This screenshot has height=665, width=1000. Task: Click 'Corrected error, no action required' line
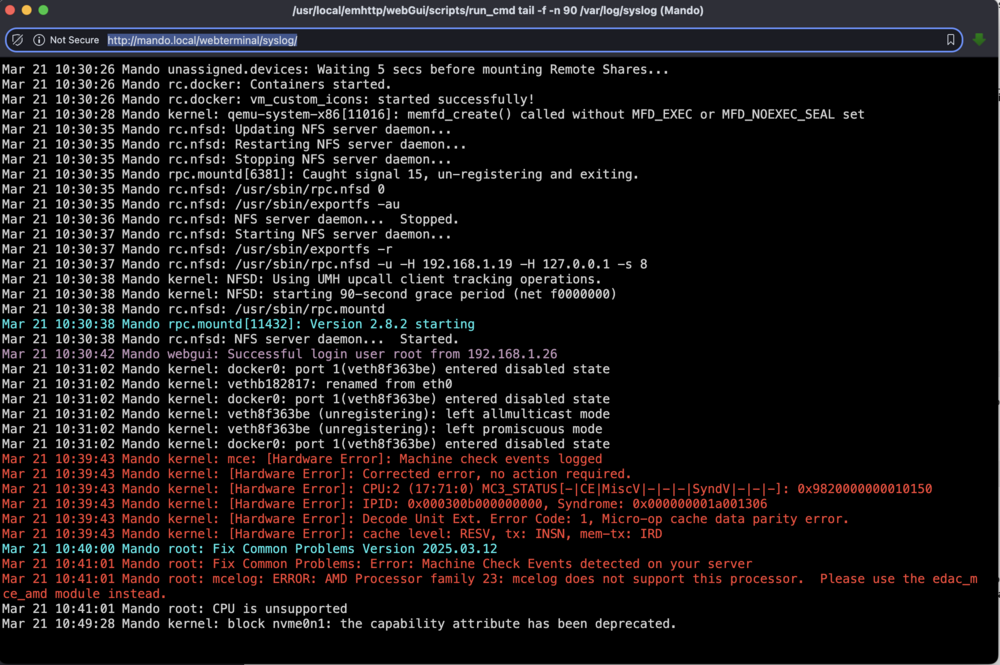pyautogui.click(x=316, y=474)
